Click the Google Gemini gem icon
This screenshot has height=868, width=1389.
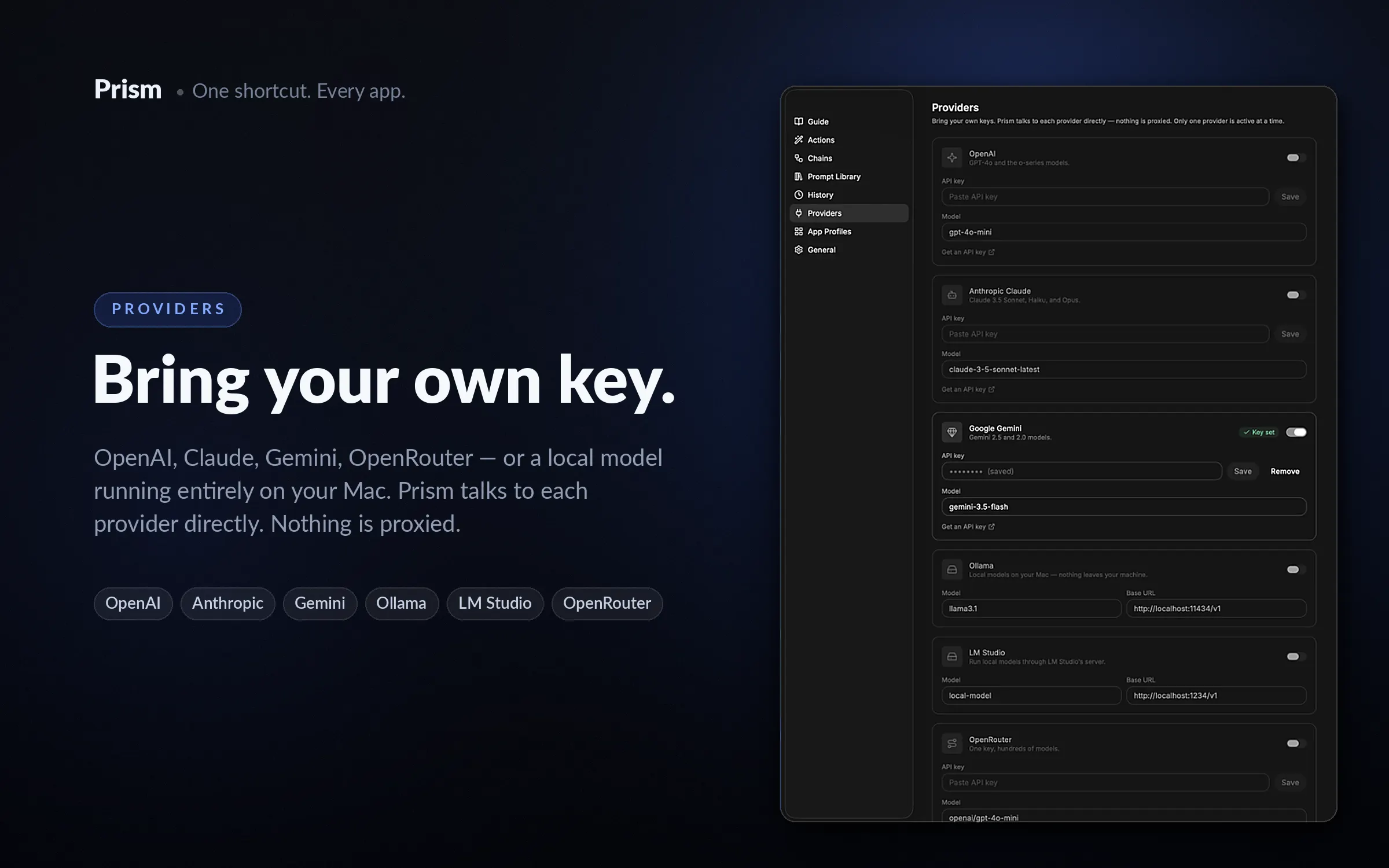[x=951, y=432]
